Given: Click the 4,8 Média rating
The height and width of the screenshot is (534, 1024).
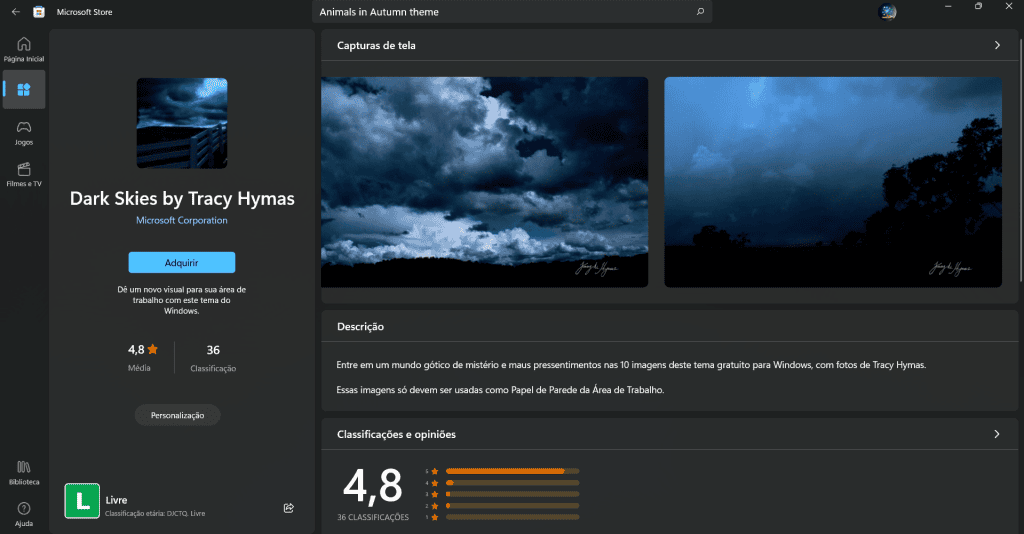Looking at the screenshot, I should (x=142, y=357).
